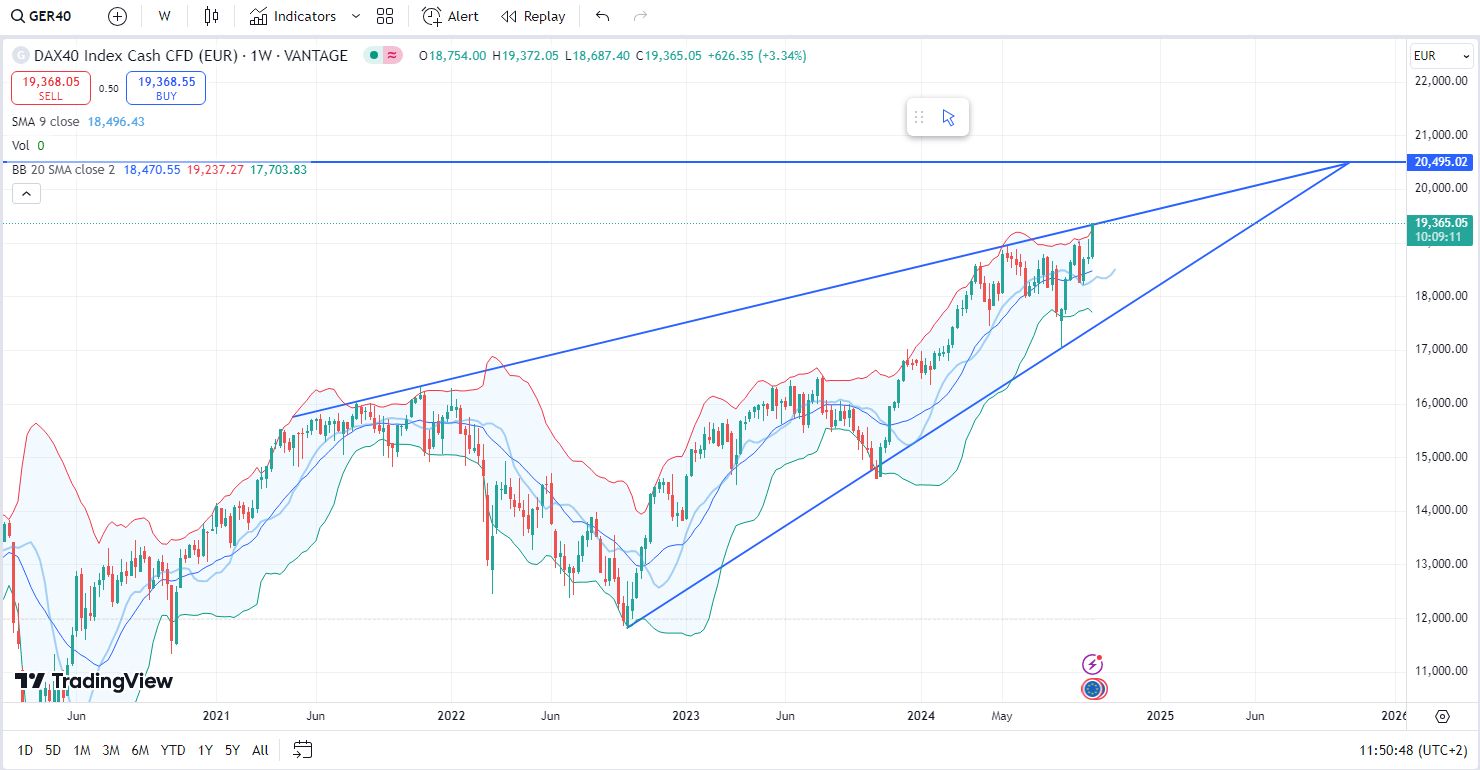The image size is (1480, 770).
Task: Click the plus icon to add a symbol
Action: [x=116, y=16]
